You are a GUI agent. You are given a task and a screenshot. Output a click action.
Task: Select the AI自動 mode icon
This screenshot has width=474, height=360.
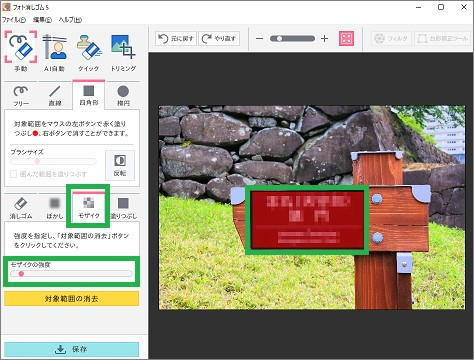(54, 52)
